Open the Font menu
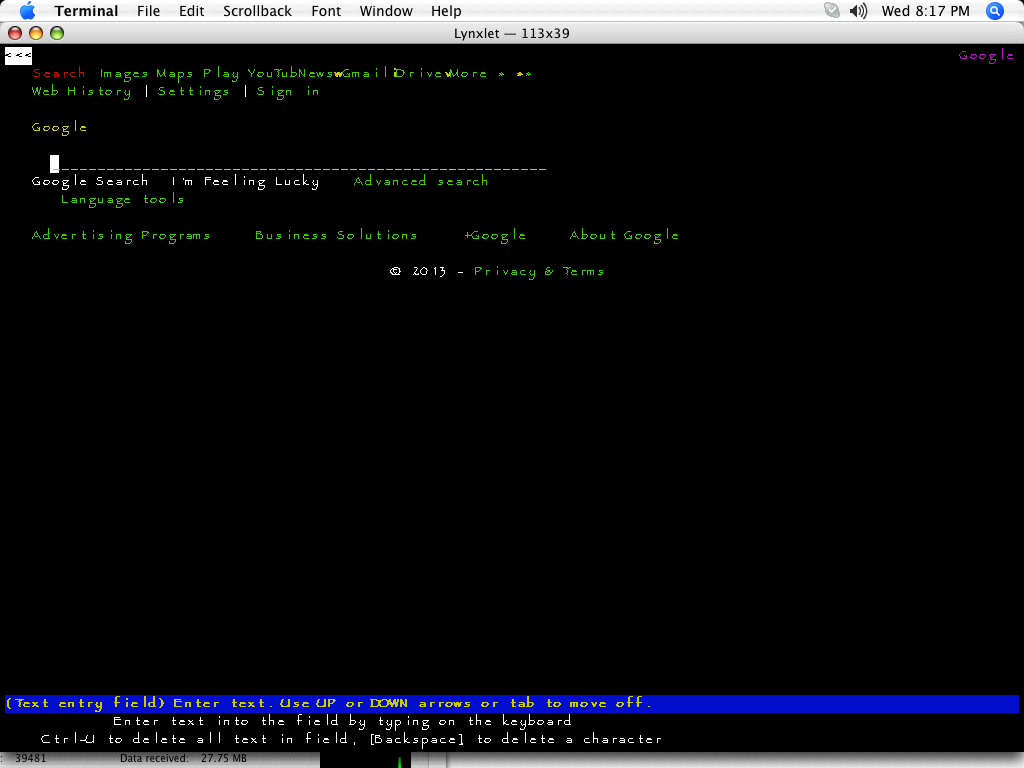1024x768 pixels. pos(326,11)
